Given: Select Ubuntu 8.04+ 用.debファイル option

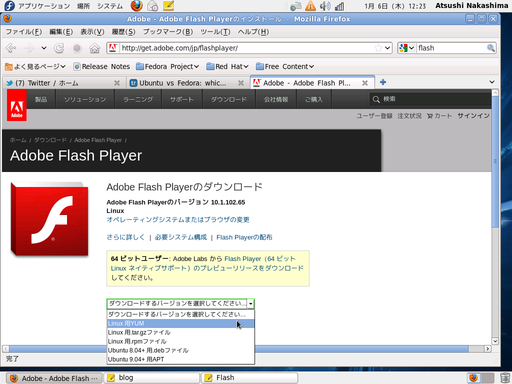Looking at the screenshot, I should point(180,350).
